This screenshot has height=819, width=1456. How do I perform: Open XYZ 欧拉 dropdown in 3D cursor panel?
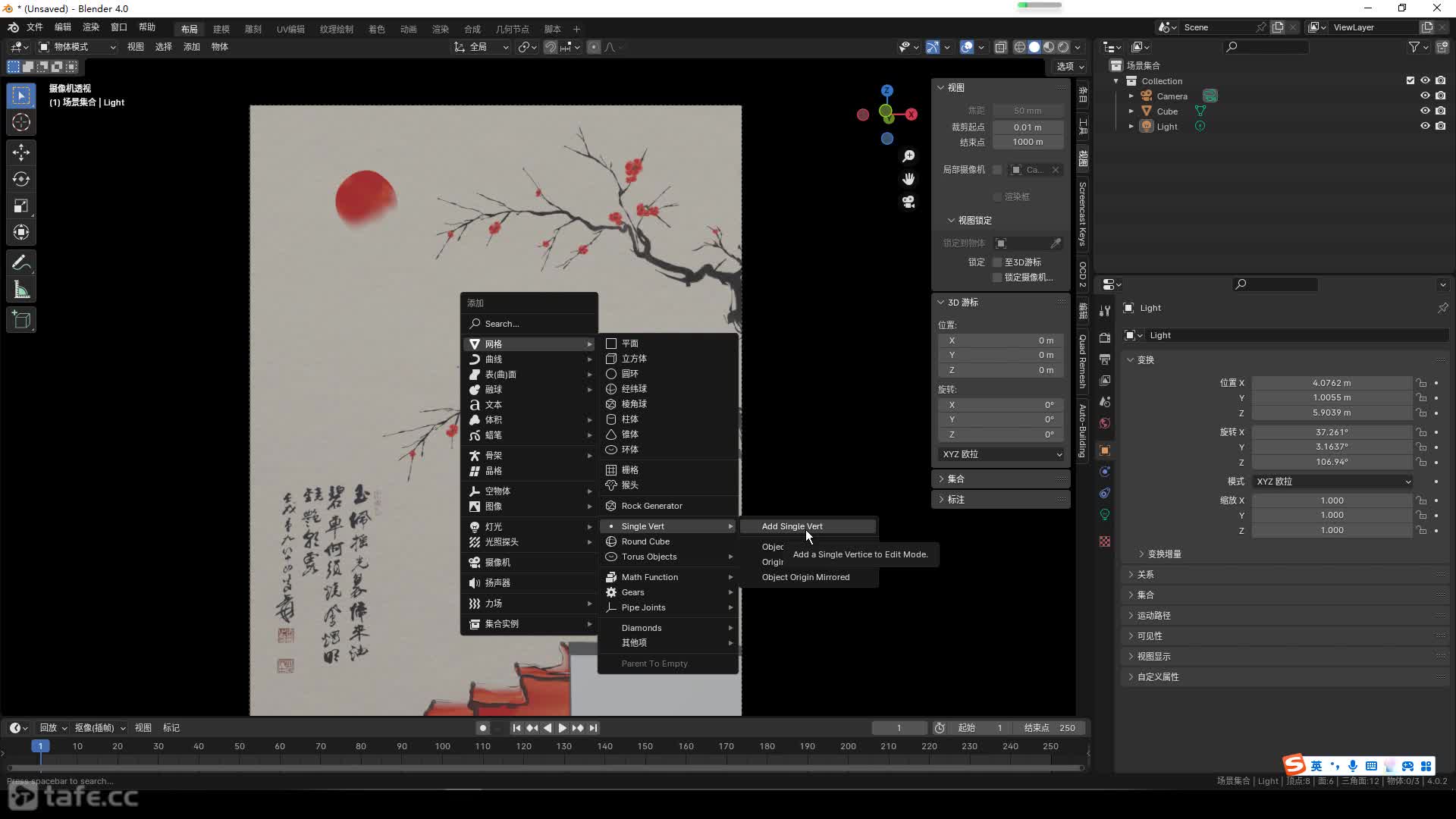coord(1002,454)
